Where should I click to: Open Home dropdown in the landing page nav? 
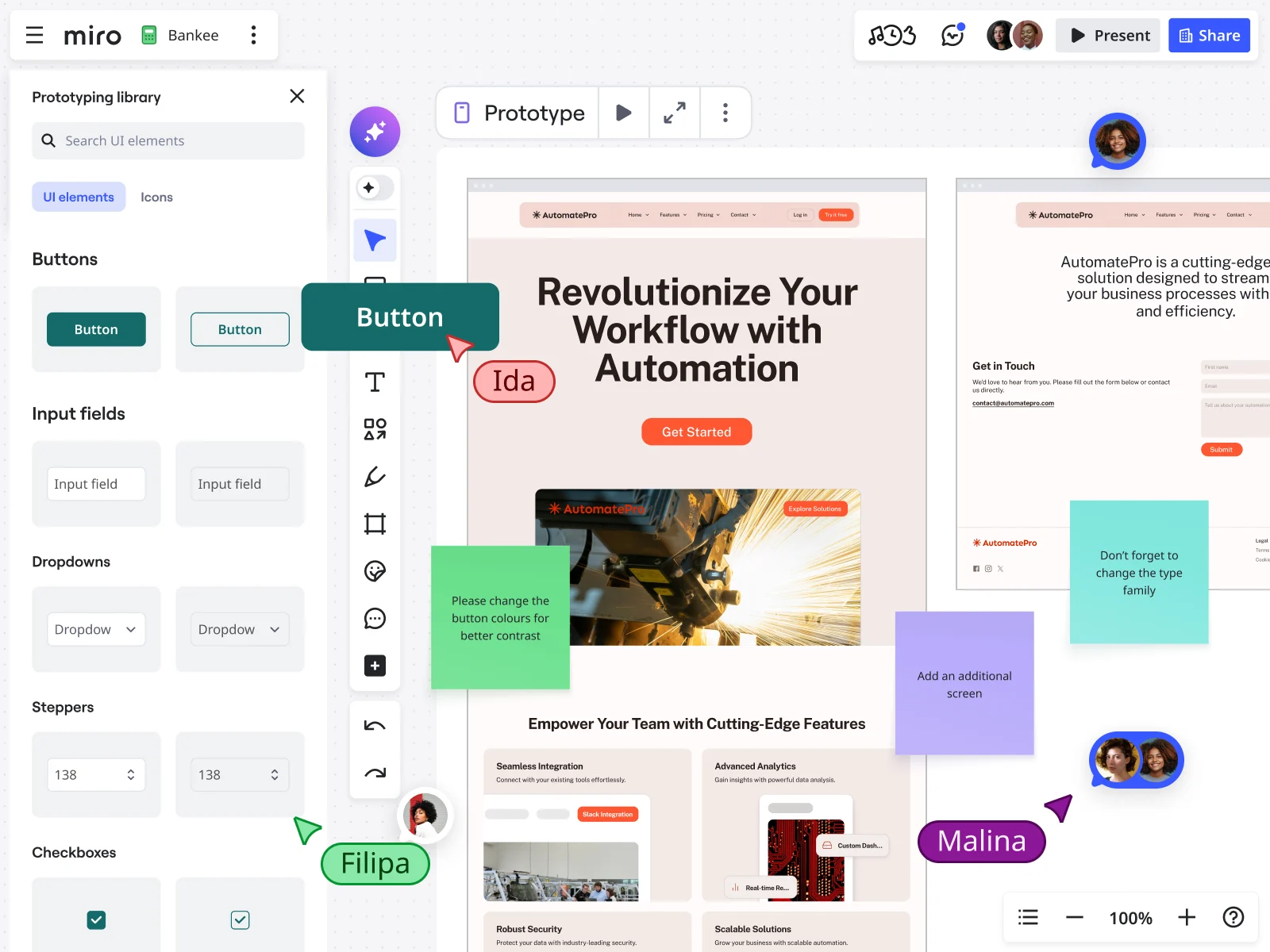tap(639, 215)
